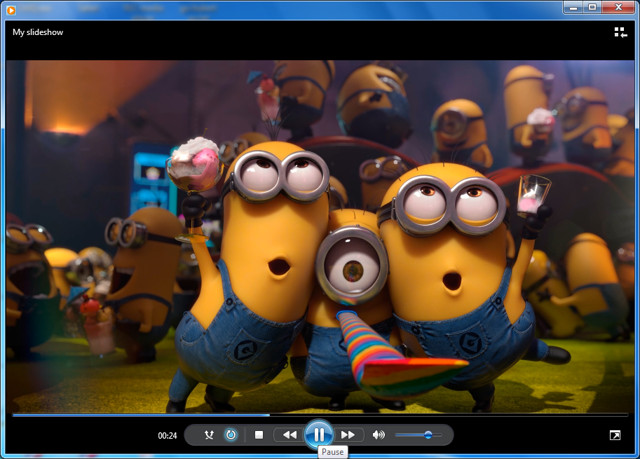This screenshot has height=459, width=640.
Task: Click the My slideshow title
Action: pos(38,32)
